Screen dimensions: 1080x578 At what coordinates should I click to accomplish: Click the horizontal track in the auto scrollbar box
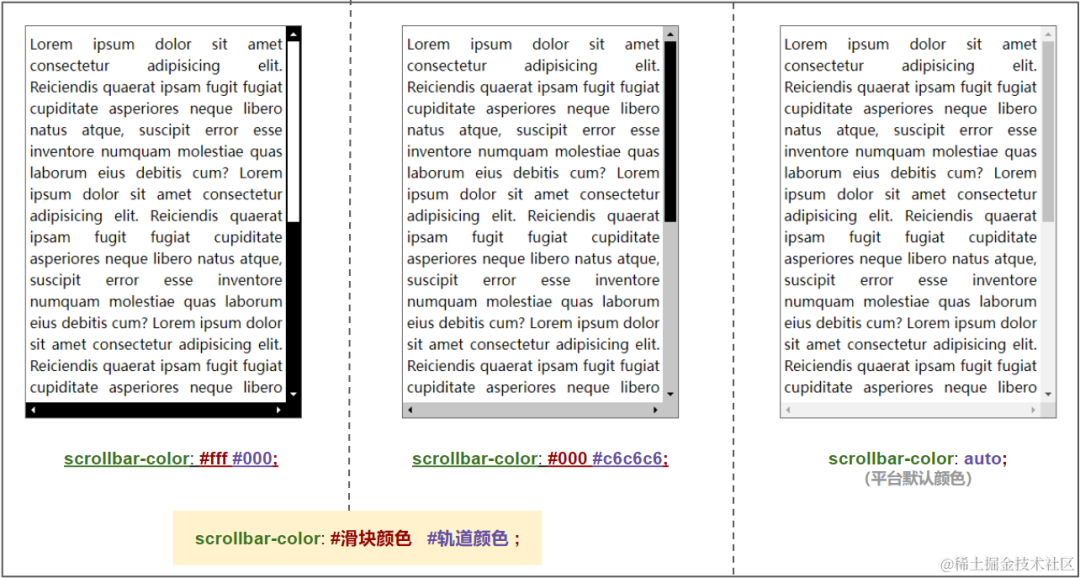pyautogui.click(x=911, y=410)
